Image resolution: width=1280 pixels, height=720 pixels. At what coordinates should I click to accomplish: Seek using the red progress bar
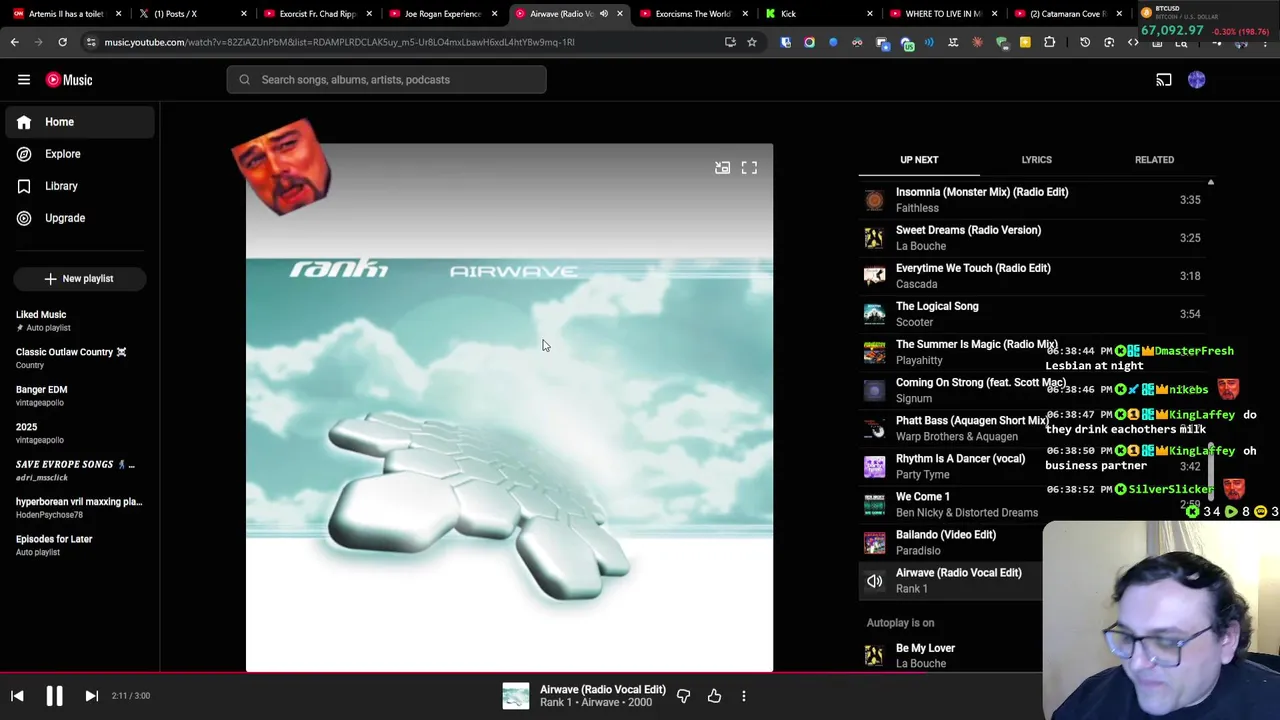click(640, 672)
